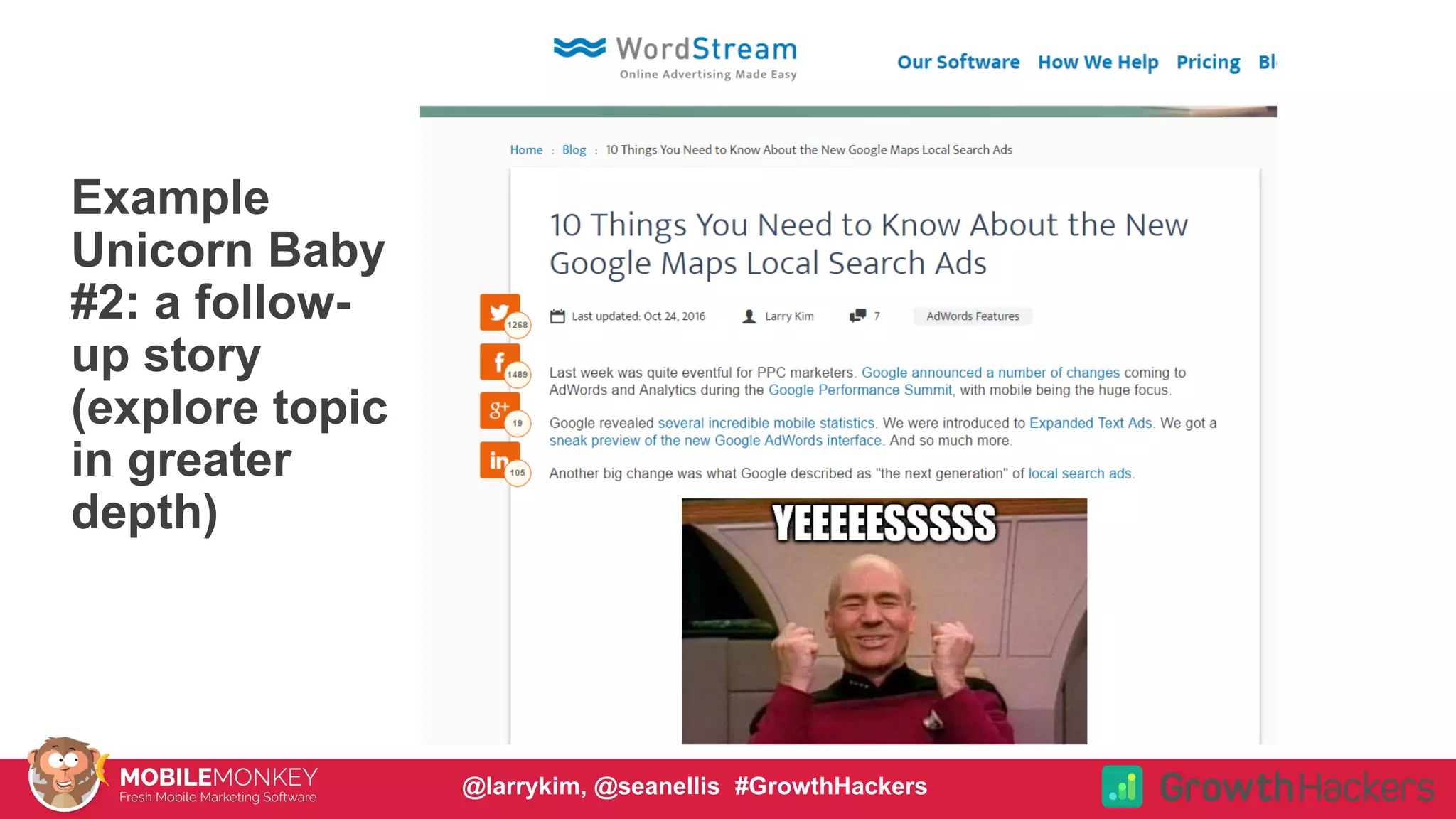The height and width of the screenshot is (819, 1456).
Task: Click the comments speech bubble icon
Action: 857,316
